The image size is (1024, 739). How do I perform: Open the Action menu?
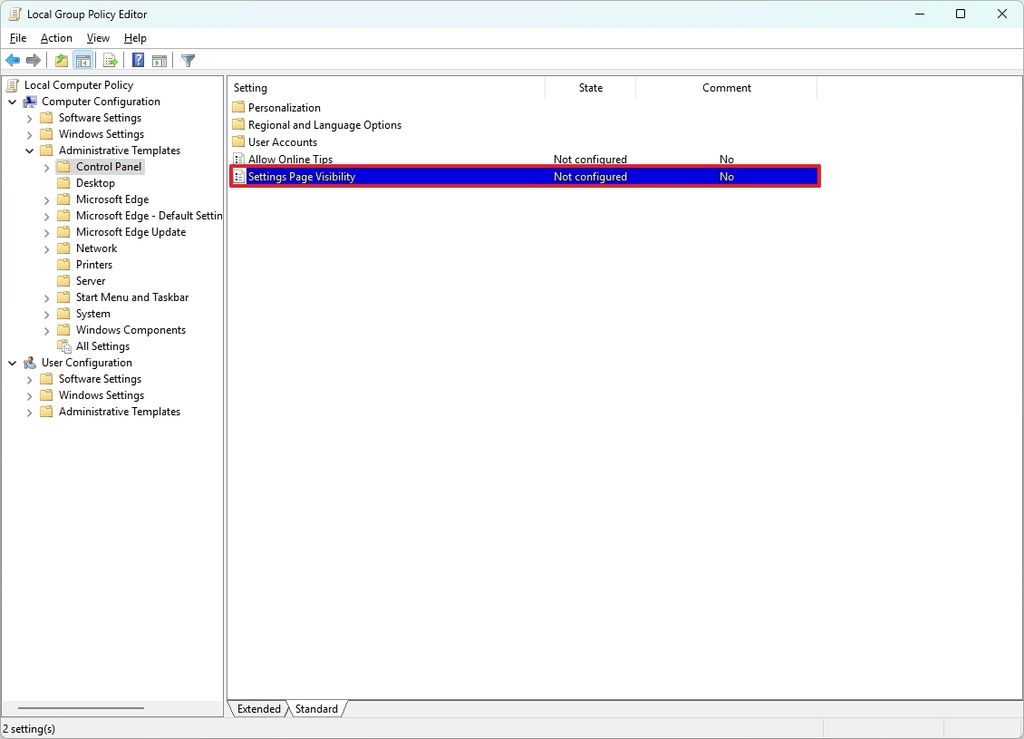[x=55, y=38]
